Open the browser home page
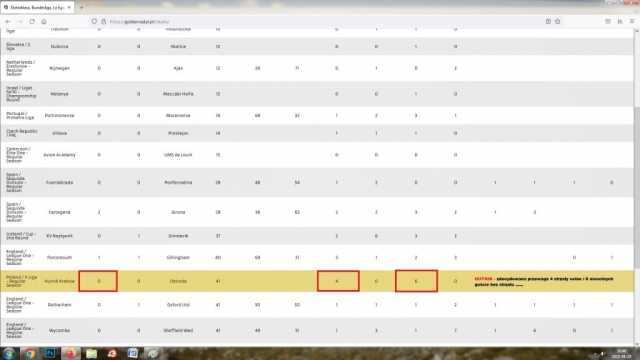The height and width of the screenshot is (360, 640). pyautogui.click(x=44, y=22)
